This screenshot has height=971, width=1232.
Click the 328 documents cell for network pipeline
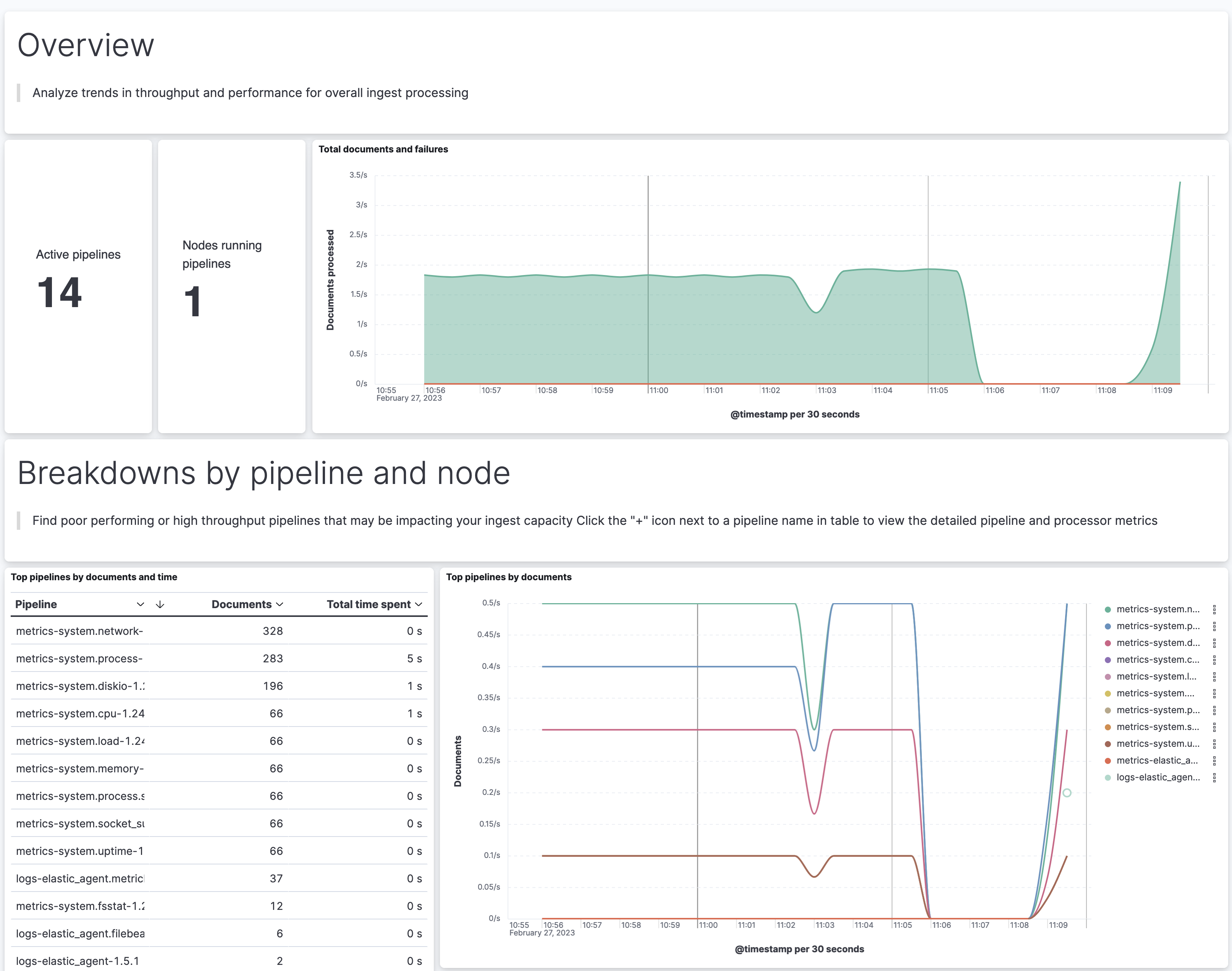point(273,631)
